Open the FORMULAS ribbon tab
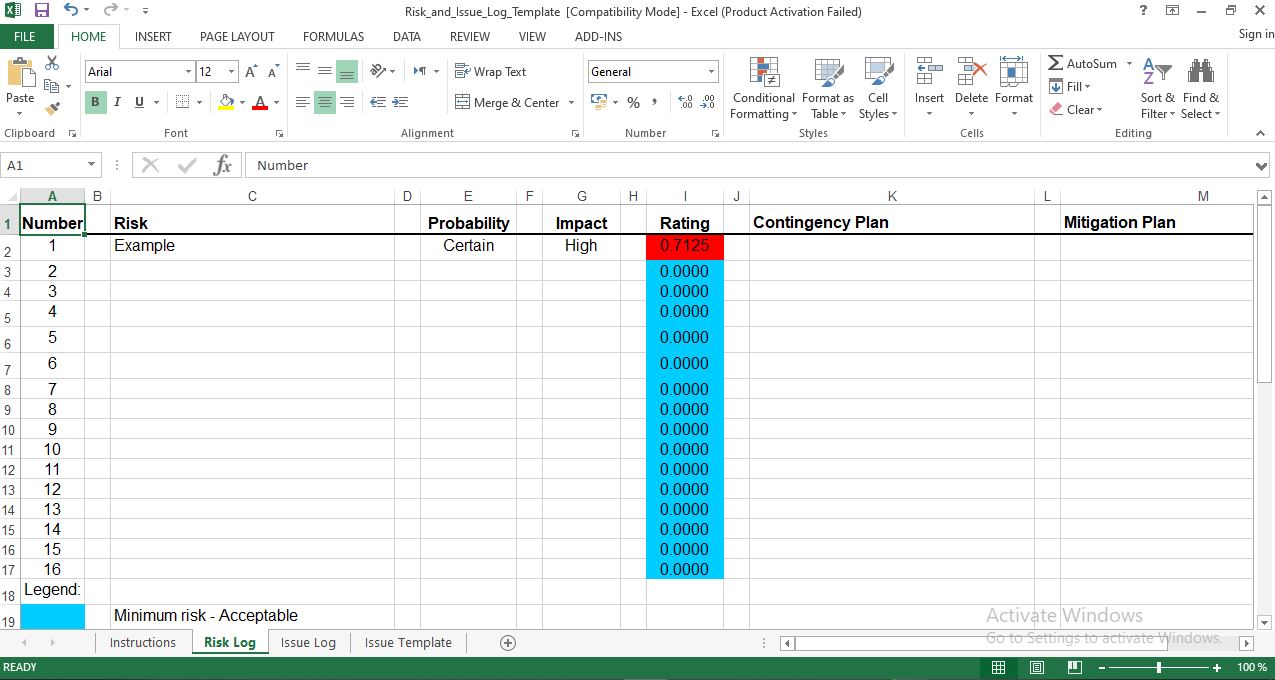Screen dimensions: 1275x680 pyautogui.click(x=333, y=36)
